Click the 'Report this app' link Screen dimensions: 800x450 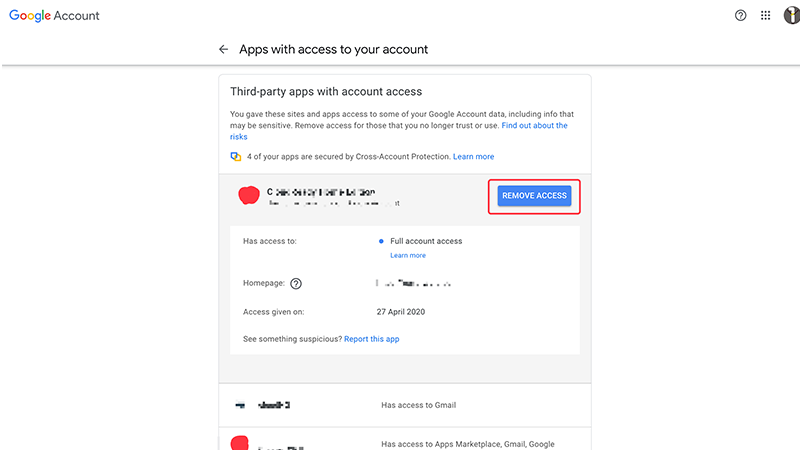coord(371,339)
